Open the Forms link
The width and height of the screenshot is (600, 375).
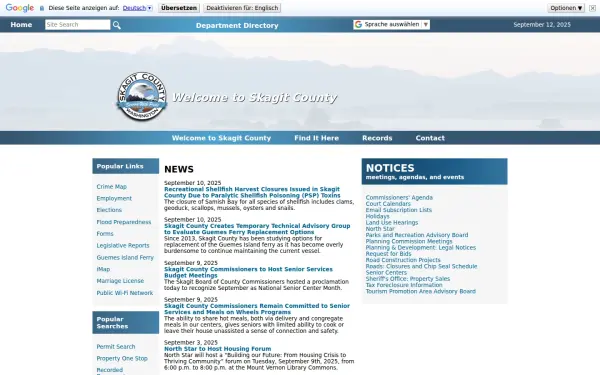pos(105,234)
